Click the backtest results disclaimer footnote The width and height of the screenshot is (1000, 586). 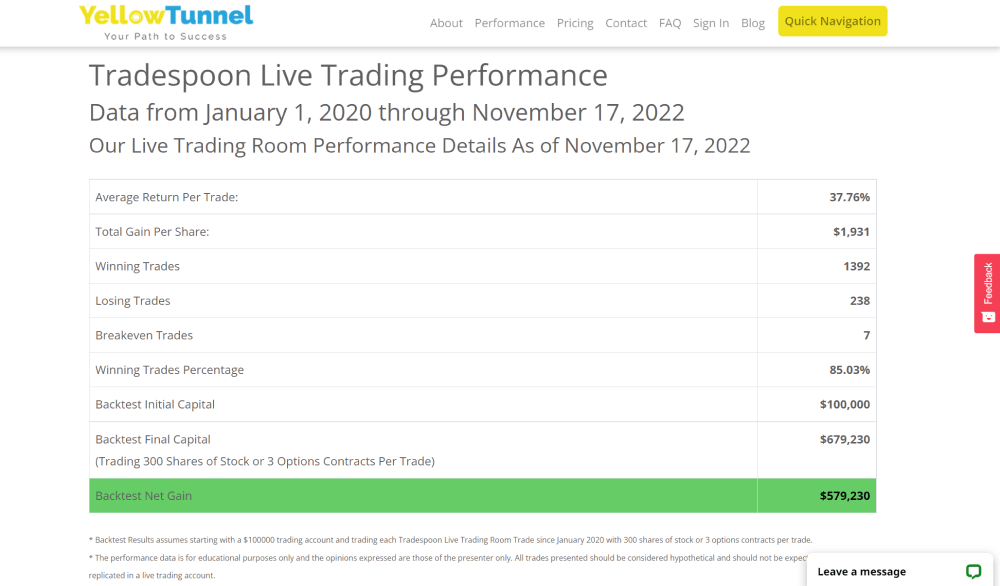tap(450, 539)
